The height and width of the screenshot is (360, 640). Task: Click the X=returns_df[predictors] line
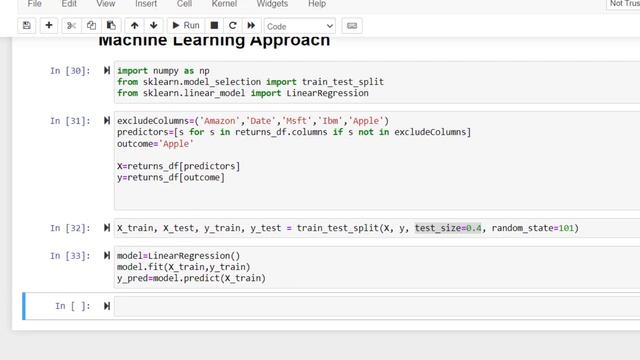click(178, 166)
